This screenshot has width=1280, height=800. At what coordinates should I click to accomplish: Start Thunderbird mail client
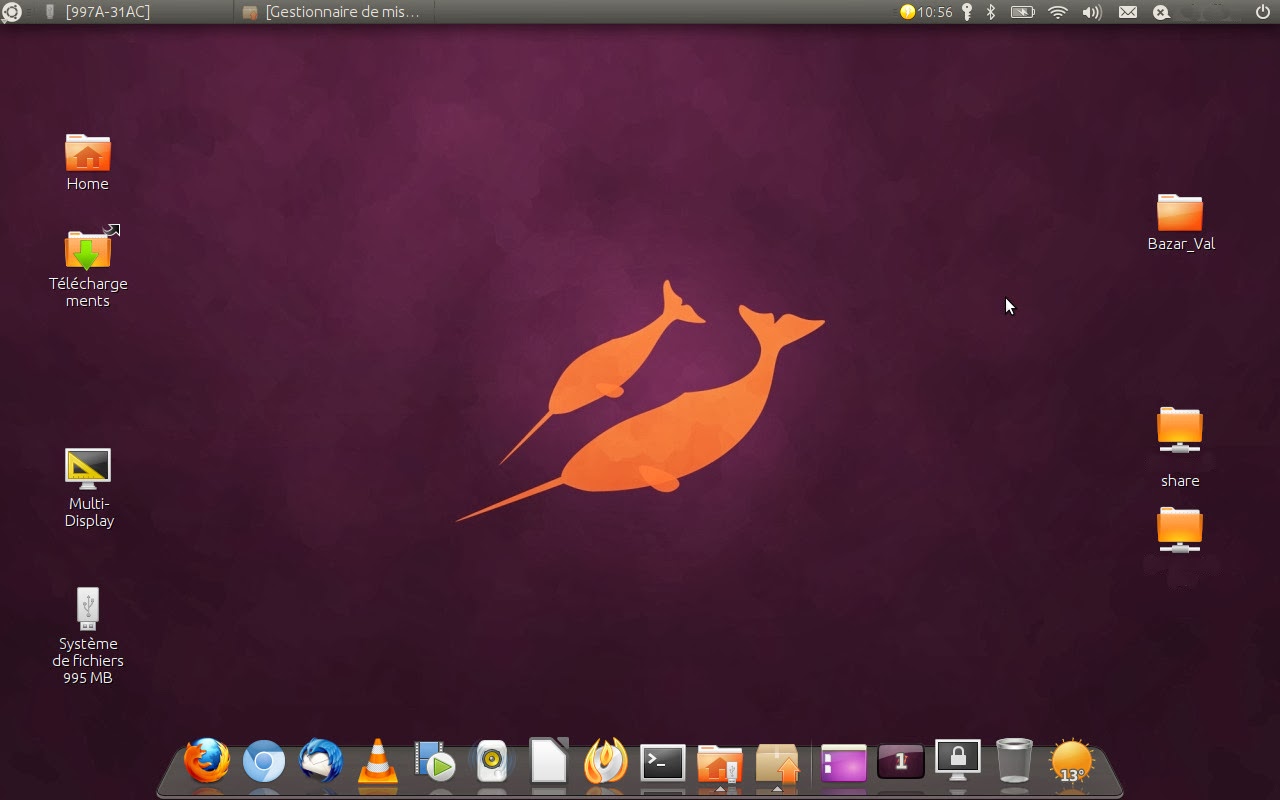point(320,764)
